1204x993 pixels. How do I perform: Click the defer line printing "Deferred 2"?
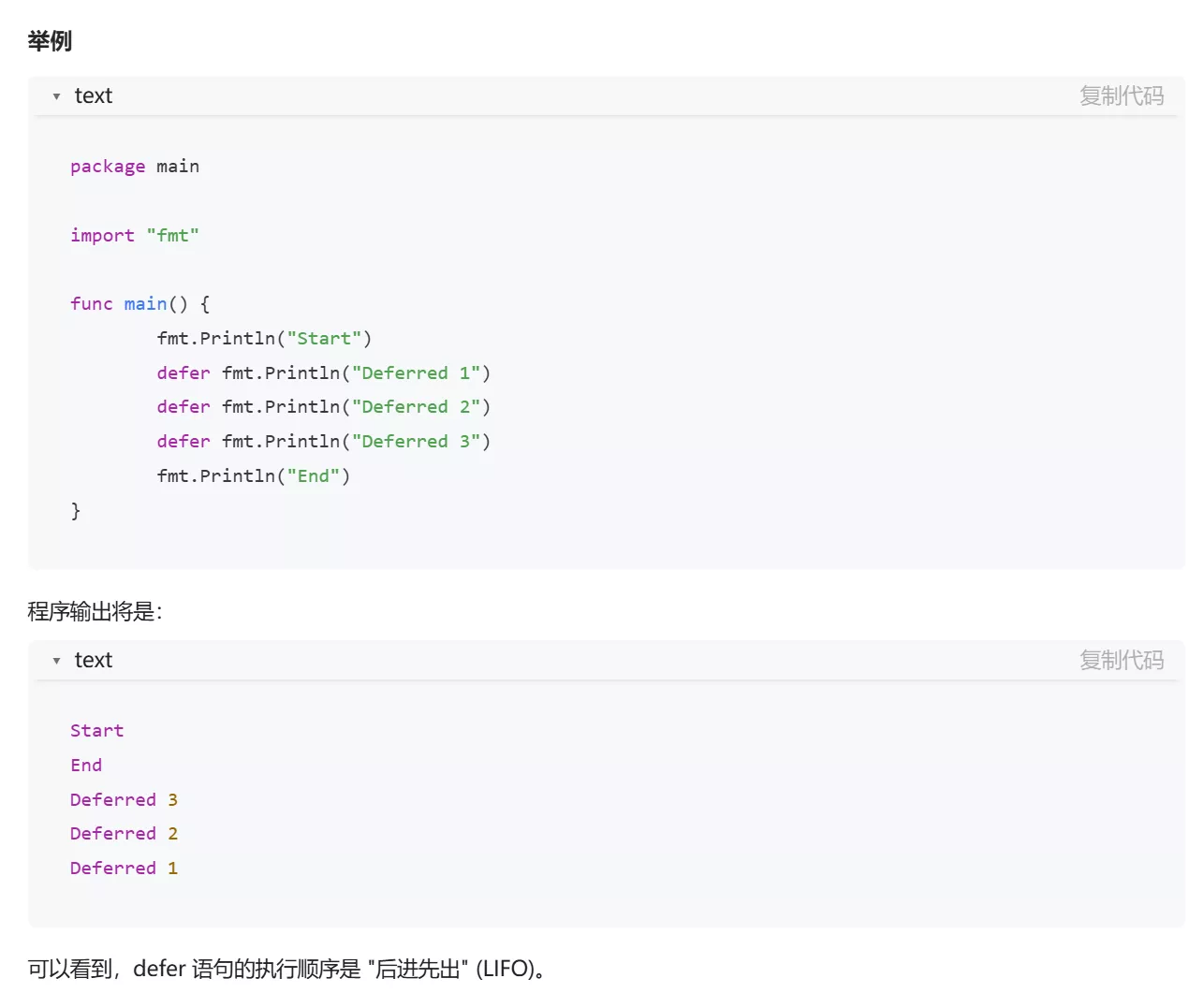pyautogui.click(x=323, y=407)
